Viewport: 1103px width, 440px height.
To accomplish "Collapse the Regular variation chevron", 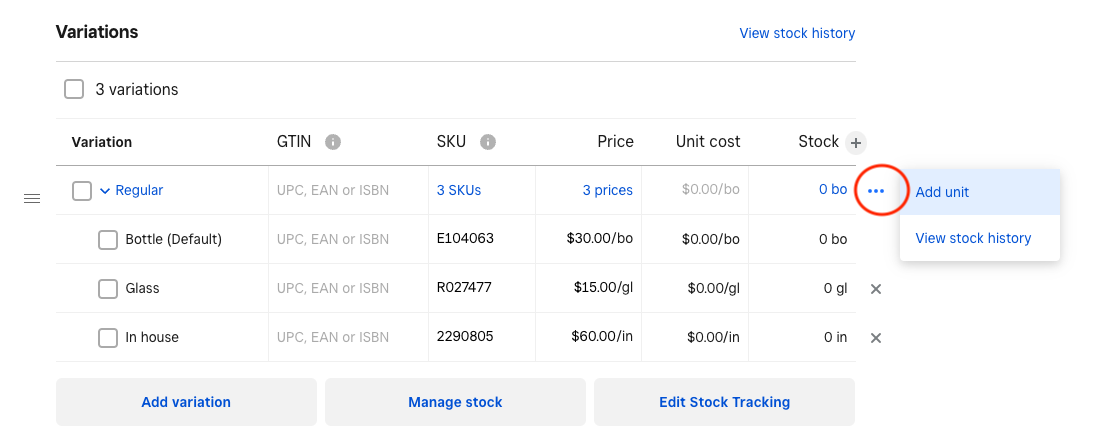I will pos(104,191).
